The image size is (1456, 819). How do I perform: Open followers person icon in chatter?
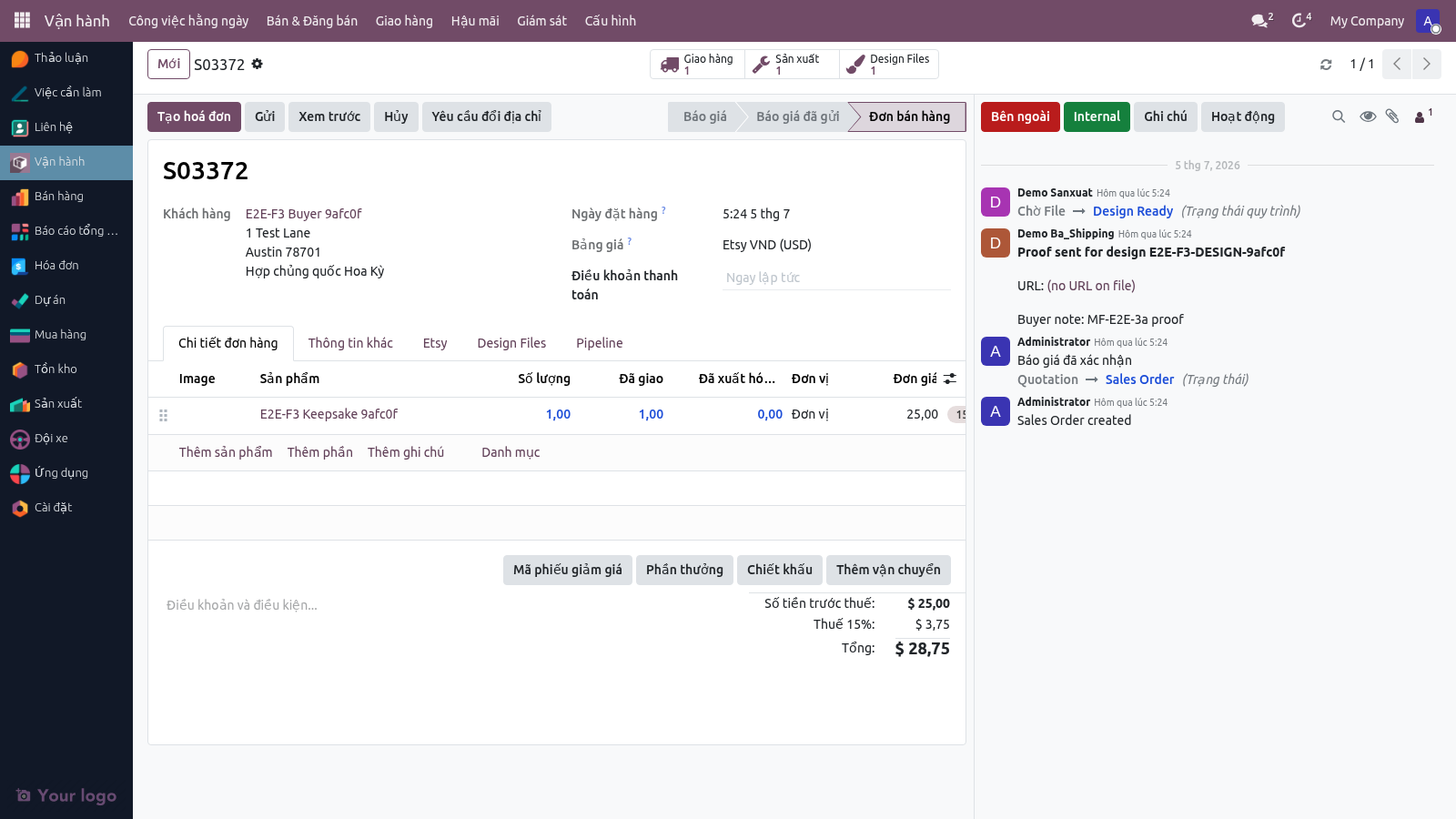pos(1422,116)
